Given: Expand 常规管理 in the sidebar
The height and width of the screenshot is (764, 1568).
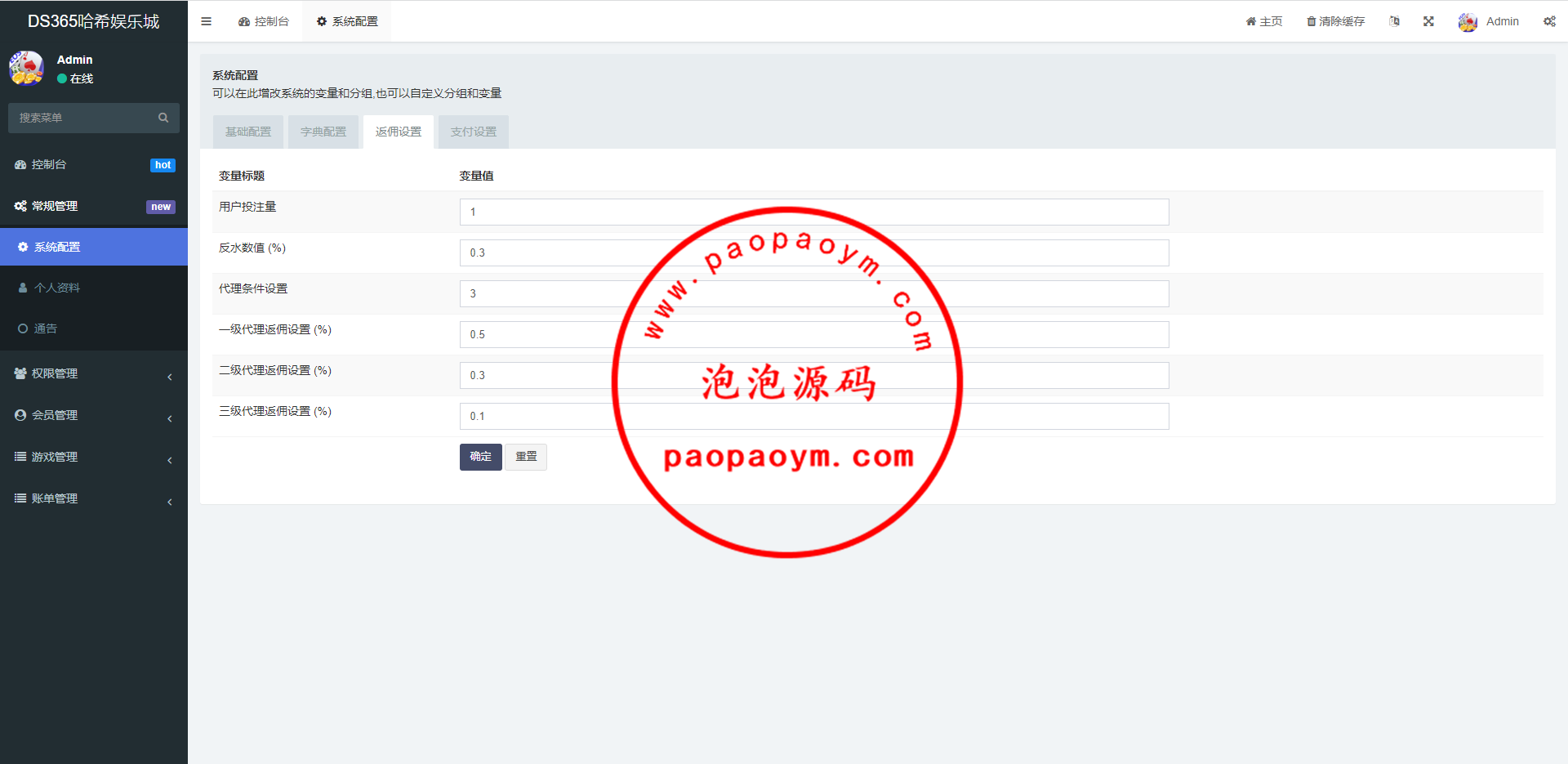Looking at the screenshot, I should click(x=94, y=206).
